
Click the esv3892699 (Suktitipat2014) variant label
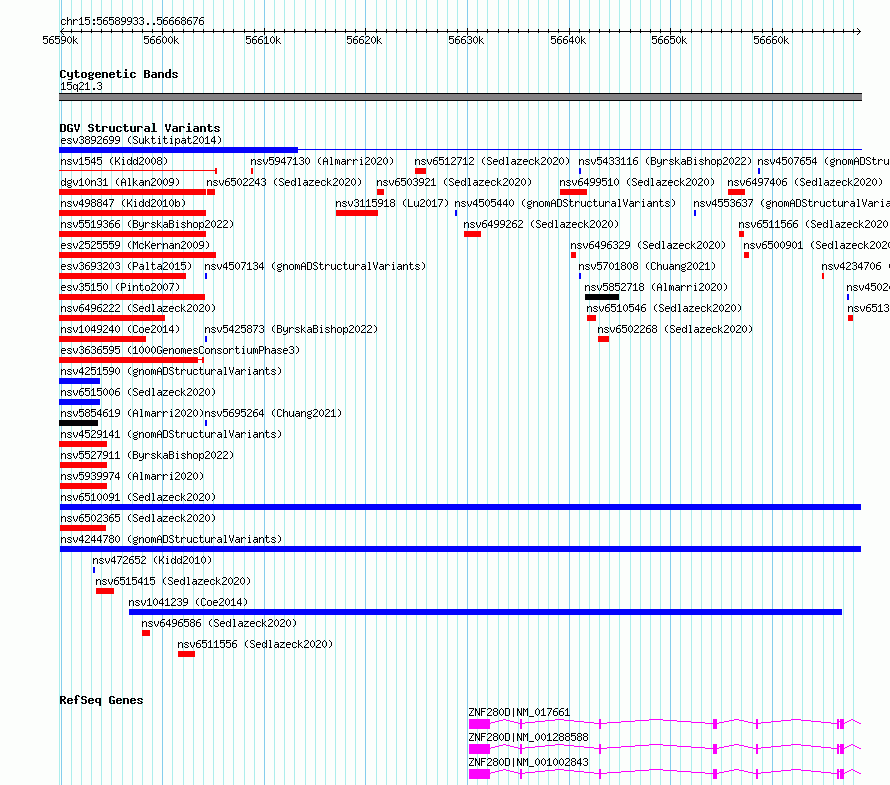141,140
